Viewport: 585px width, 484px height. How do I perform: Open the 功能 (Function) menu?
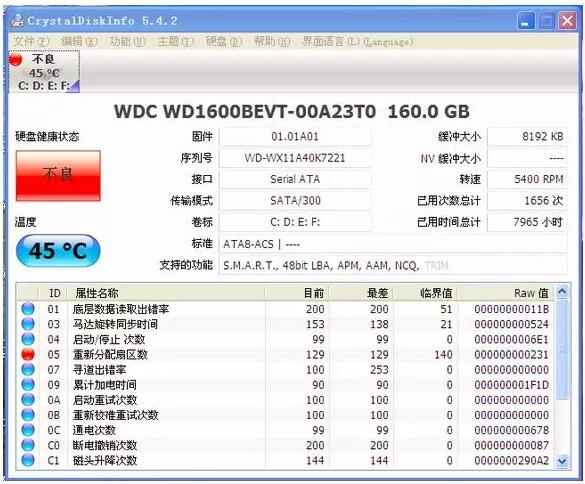pos(127,41)
